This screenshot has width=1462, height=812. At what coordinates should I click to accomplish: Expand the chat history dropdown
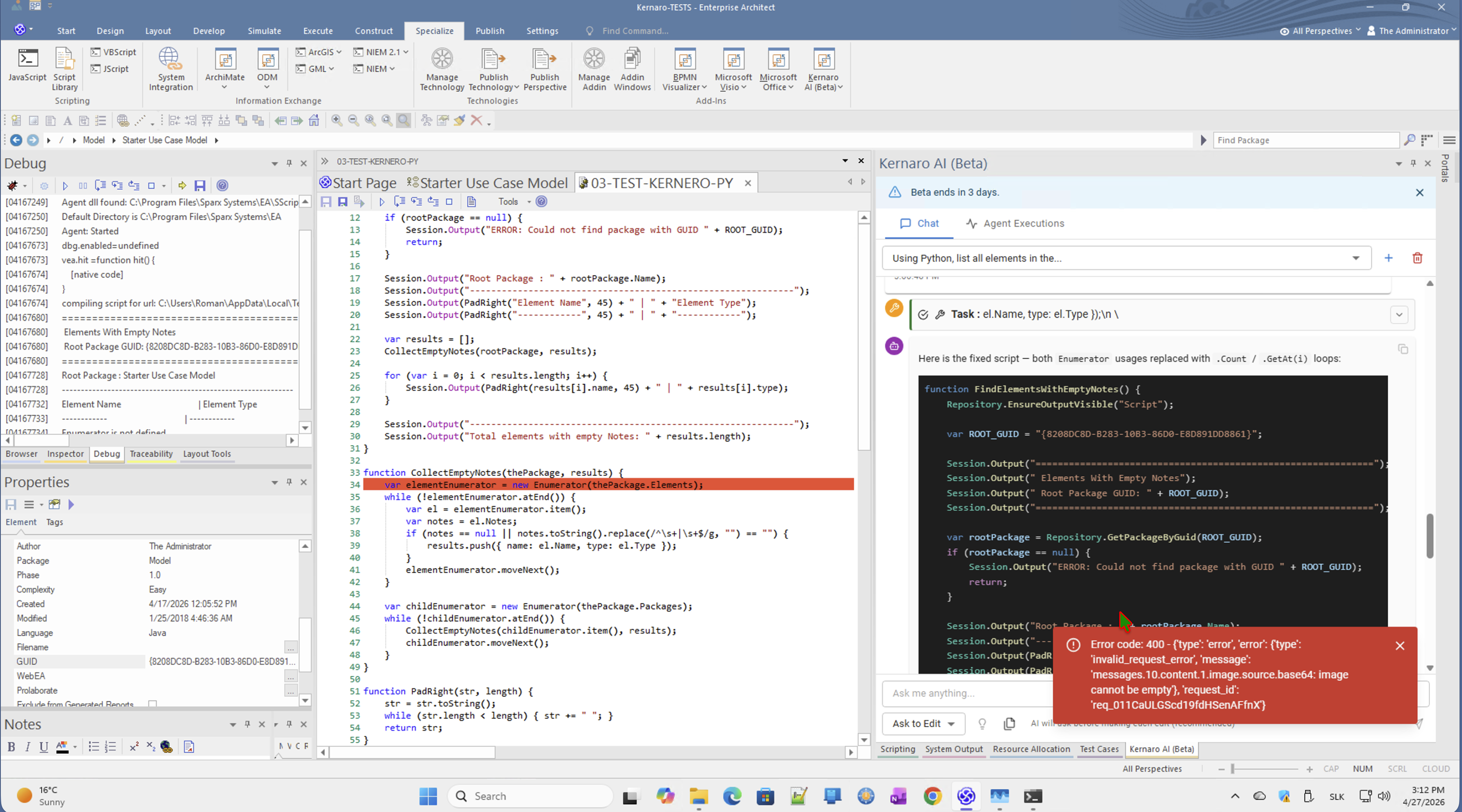pos(1356,258)
